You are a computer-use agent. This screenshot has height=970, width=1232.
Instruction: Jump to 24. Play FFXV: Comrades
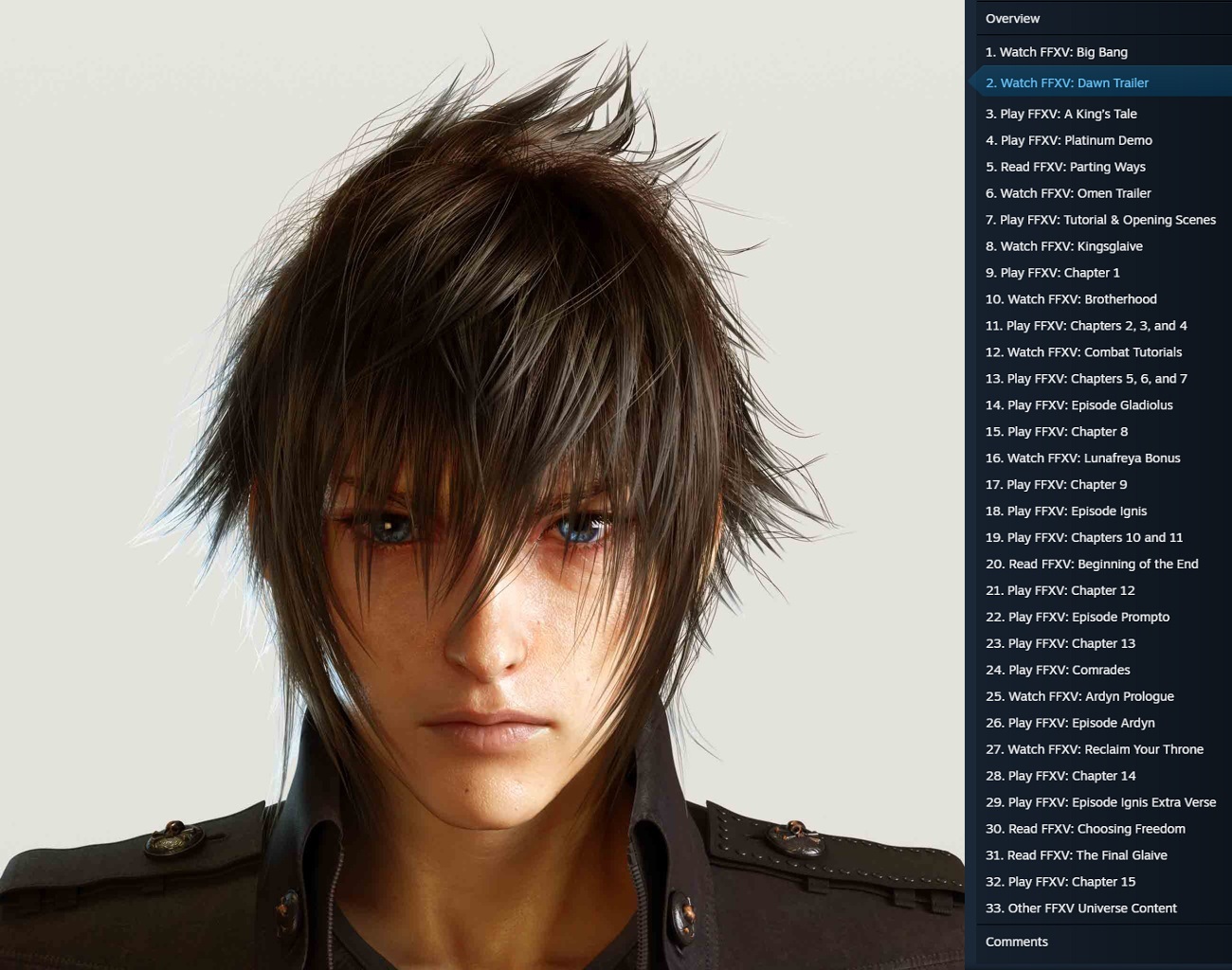click(x=1058, y=671)
